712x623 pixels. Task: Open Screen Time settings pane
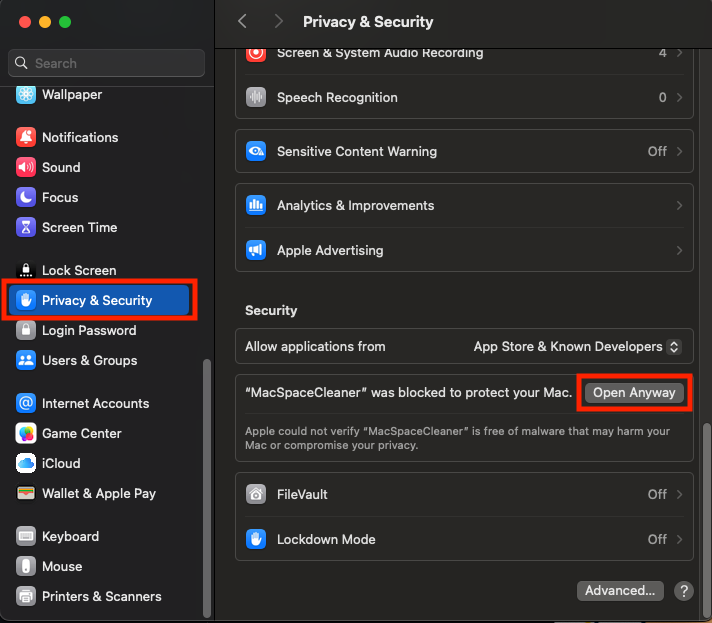tap(99, 227)
